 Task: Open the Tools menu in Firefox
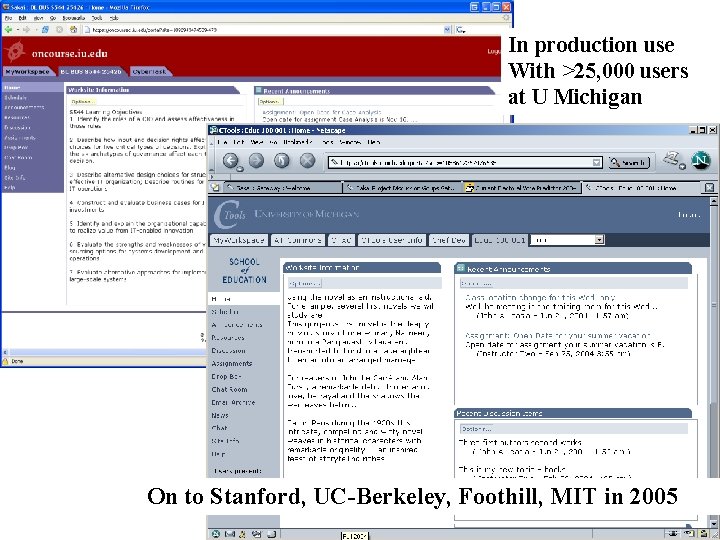(97, 18)
